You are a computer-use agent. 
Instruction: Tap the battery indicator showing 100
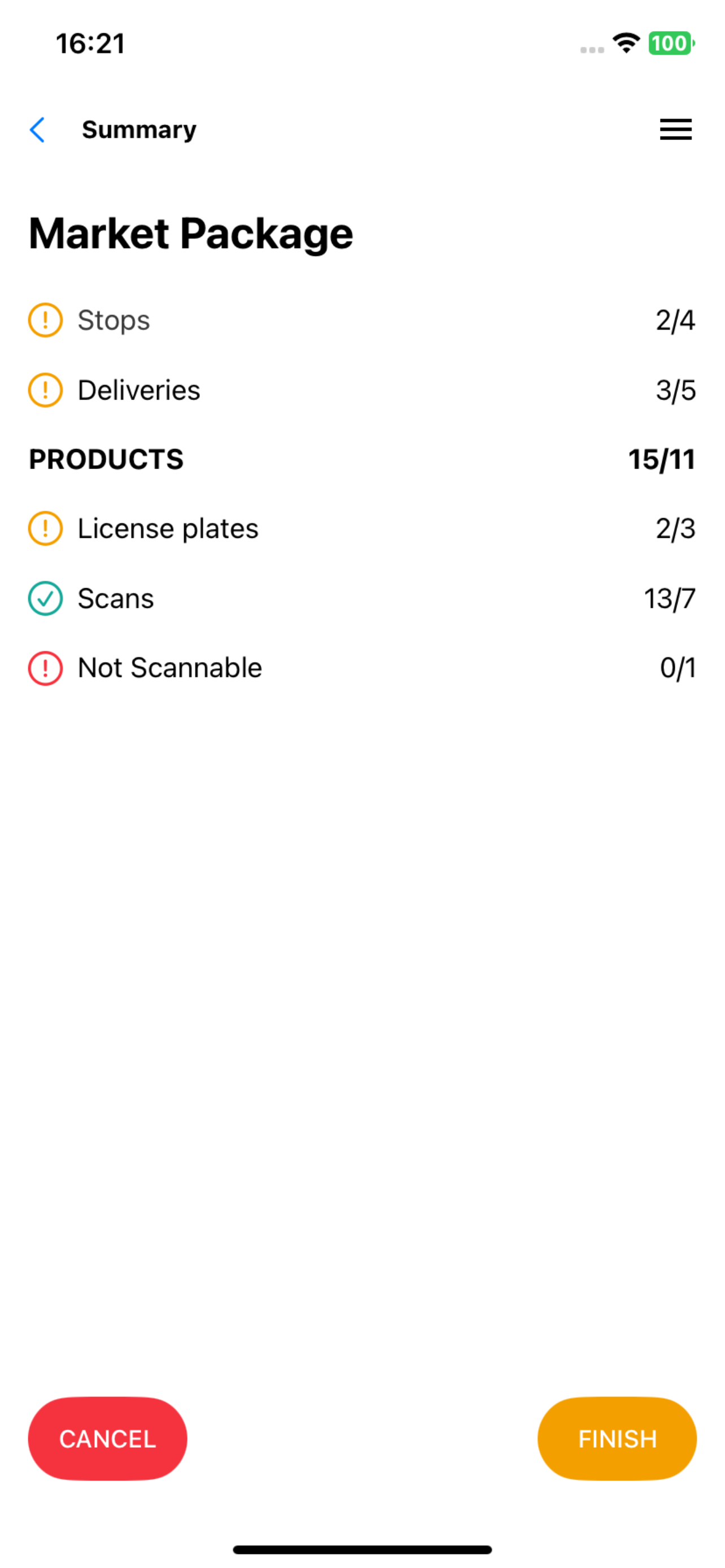pos(671,43)
